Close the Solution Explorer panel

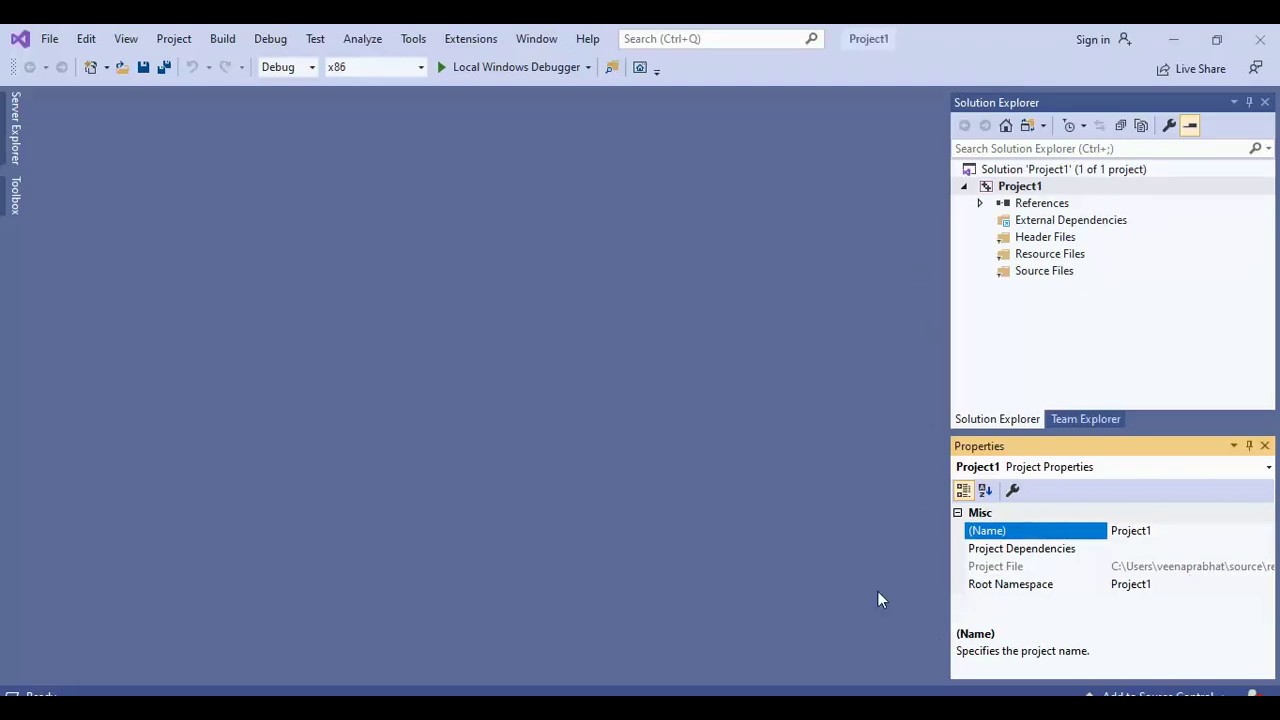tap(1265, 102)
